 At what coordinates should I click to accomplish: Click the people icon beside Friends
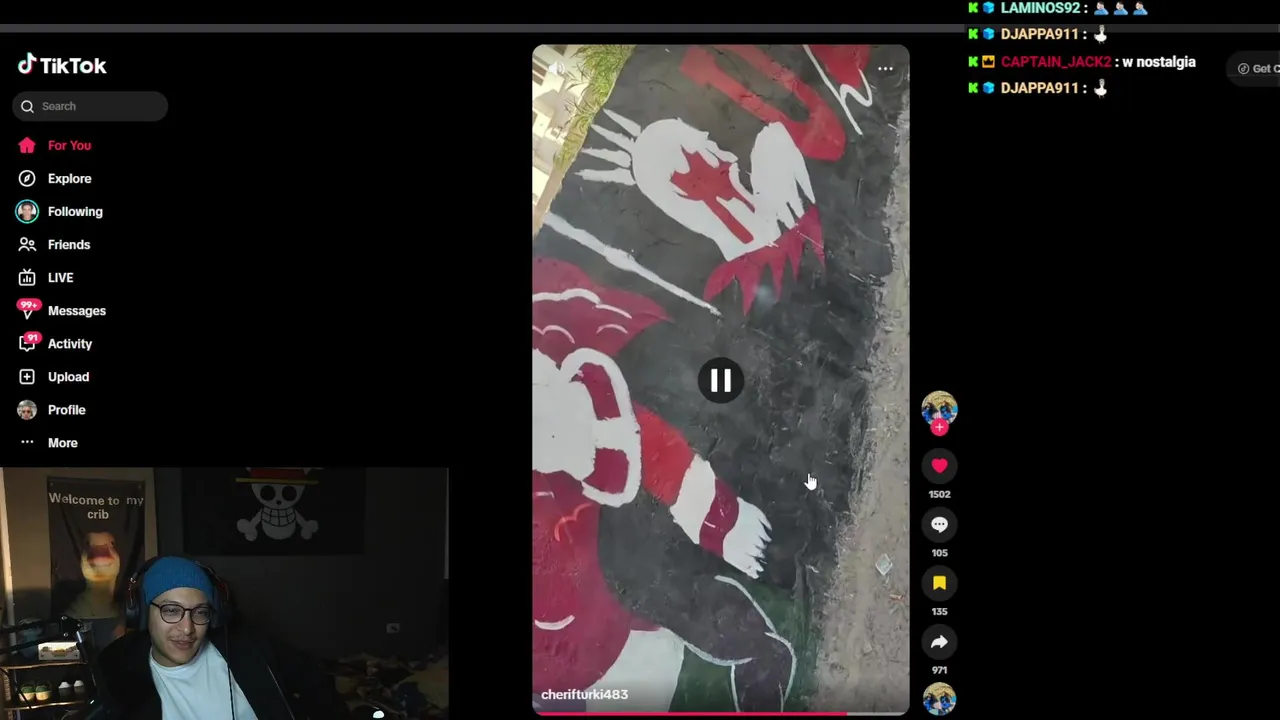pyautogui.click(x=27, y=244)
